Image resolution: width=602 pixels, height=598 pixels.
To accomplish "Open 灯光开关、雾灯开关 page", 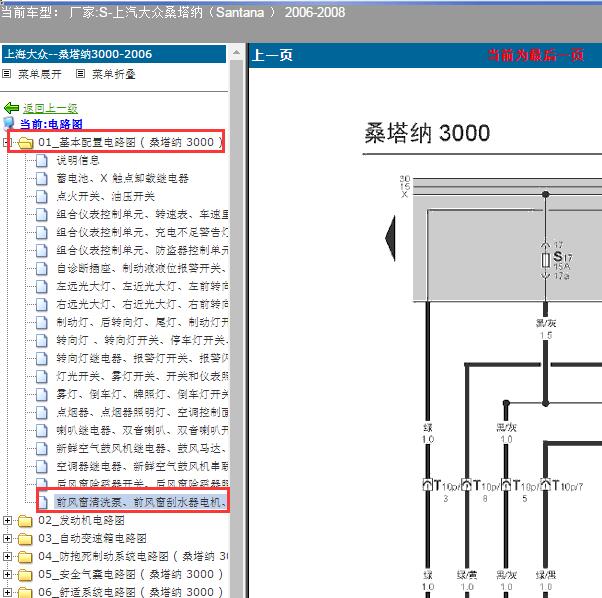I will point(142,376).
